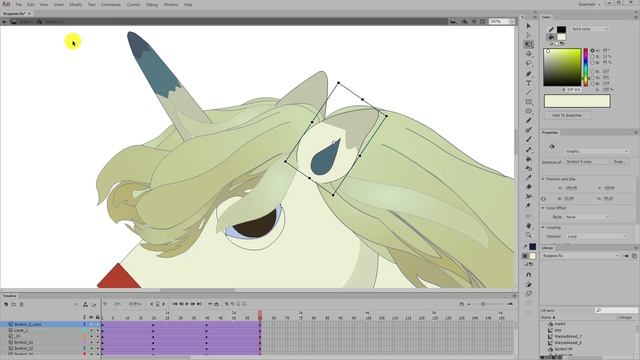Toggle visibility of Symbol_23 layer

tap(91, 349)
